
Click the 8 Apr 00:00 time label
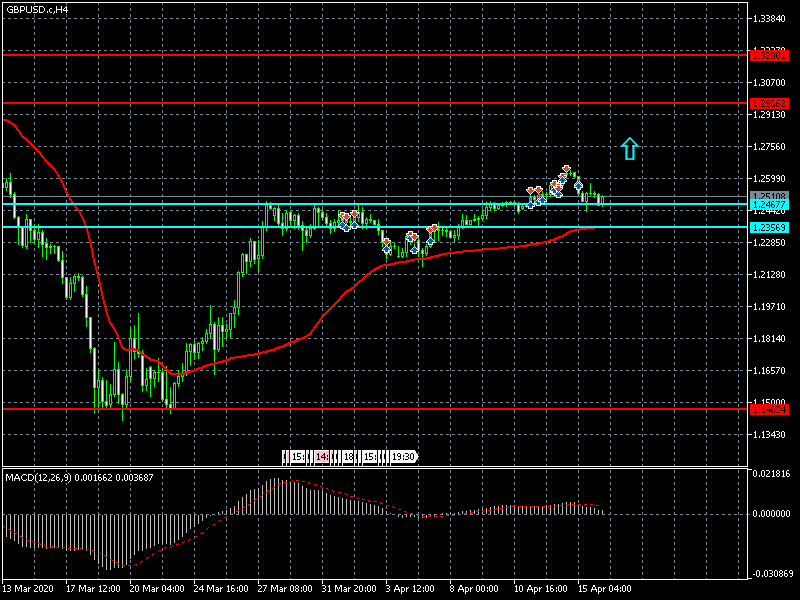point(473,589)
